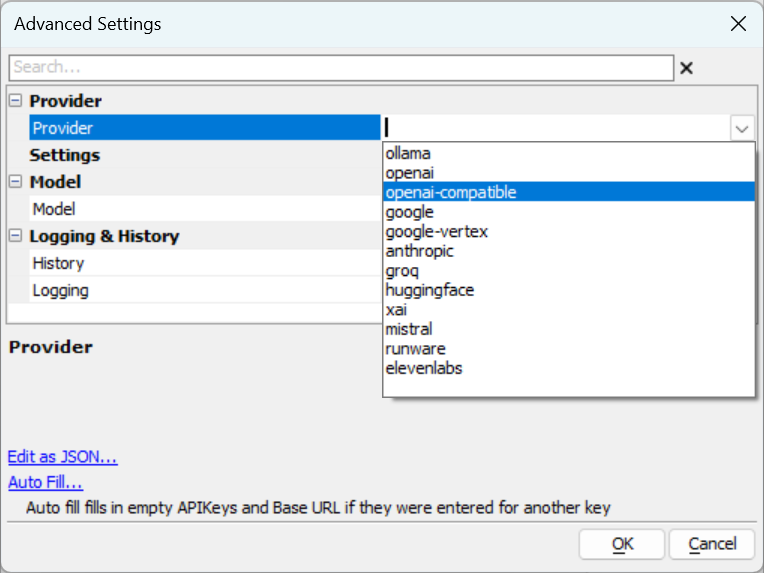Open the Provider dropdown arrow
Viewport: 764px width, 573px height.
coord(742,128)
